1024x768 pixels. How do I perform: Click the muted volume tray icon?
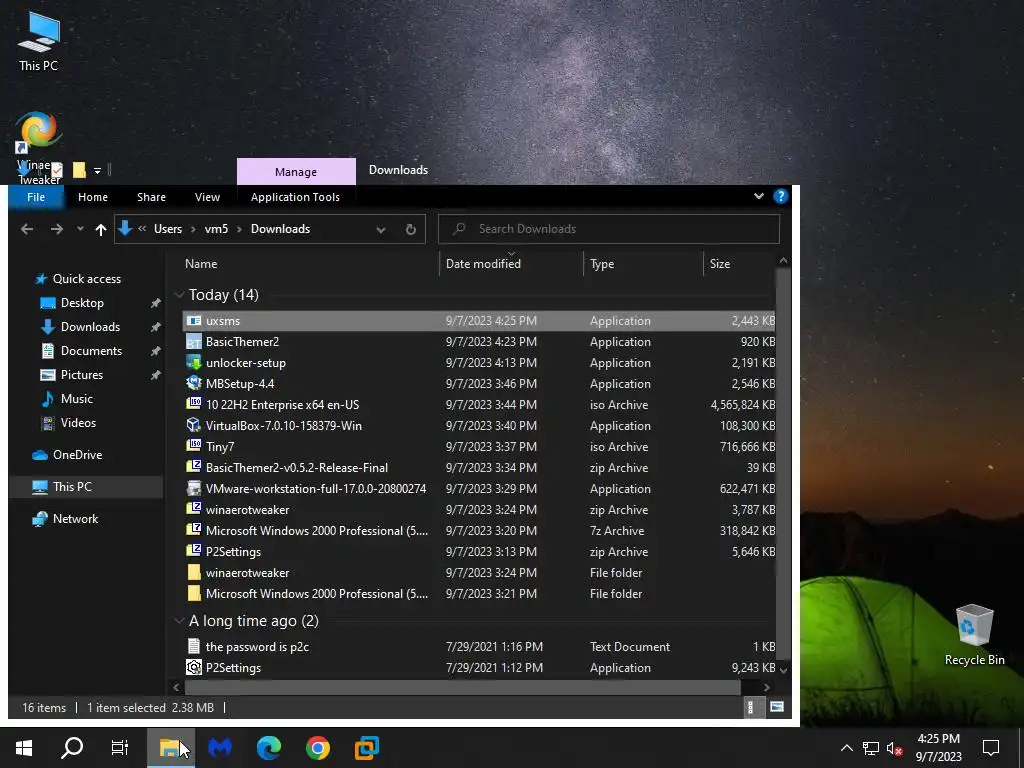(895, 748)
